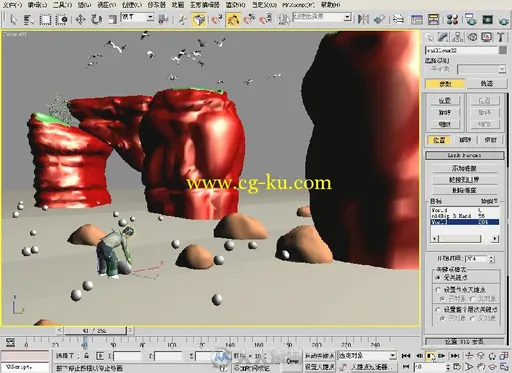This screenshot has height=373, width=512.
Task: Click the Align tool icon
Action: [x=379, y=19]
